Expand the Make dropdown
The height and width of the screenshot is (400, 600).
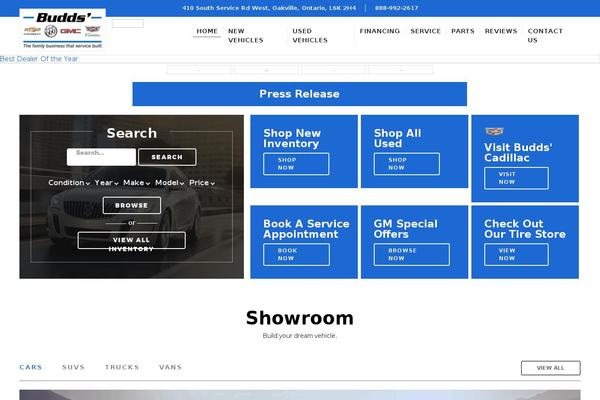click(137, 183)
